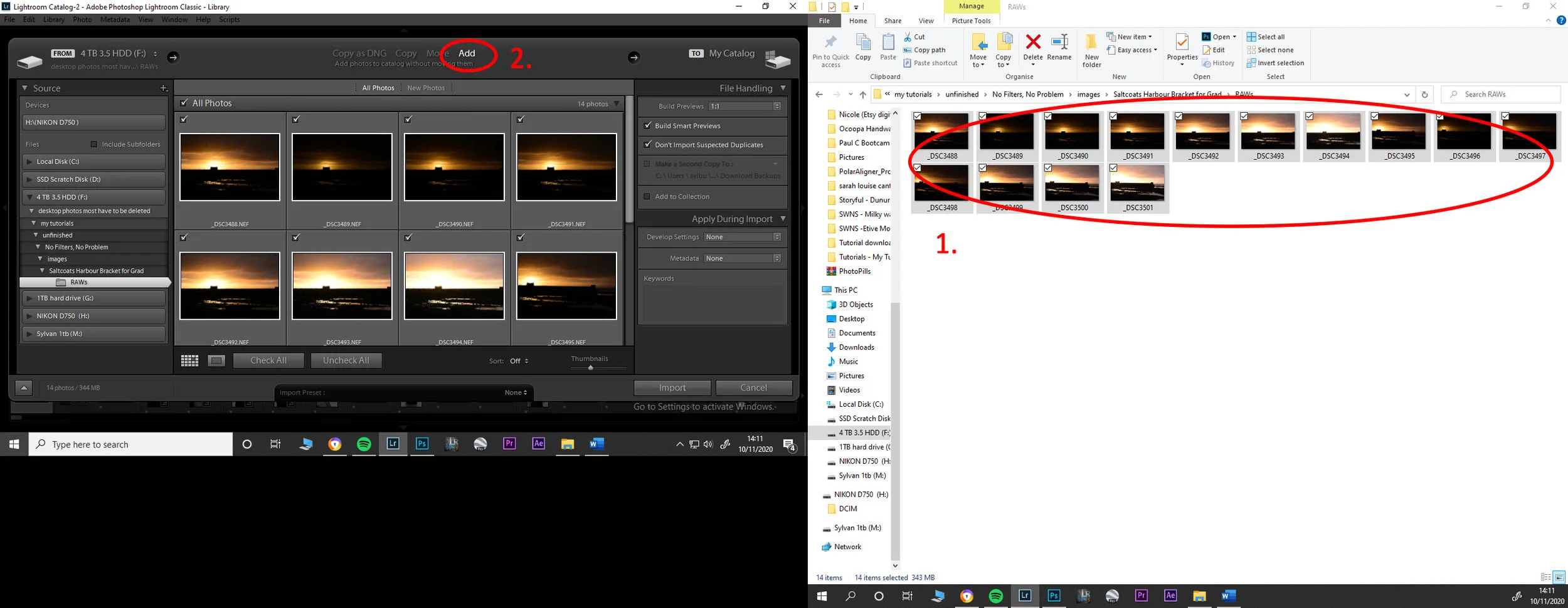Open the Library menu in Lightroom

pyautogui.click(x=54, y=19)
